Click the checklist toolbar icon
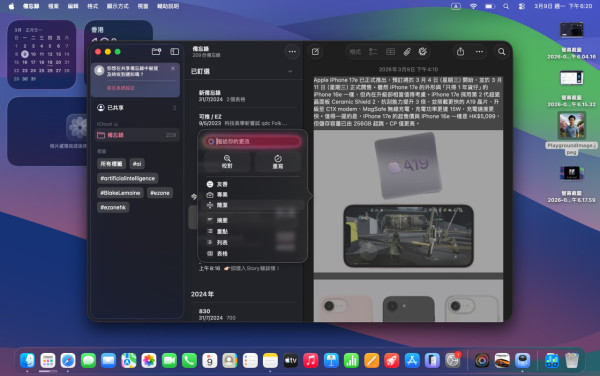Viewport: 600px width, 376px height. [x=373, y=52]
